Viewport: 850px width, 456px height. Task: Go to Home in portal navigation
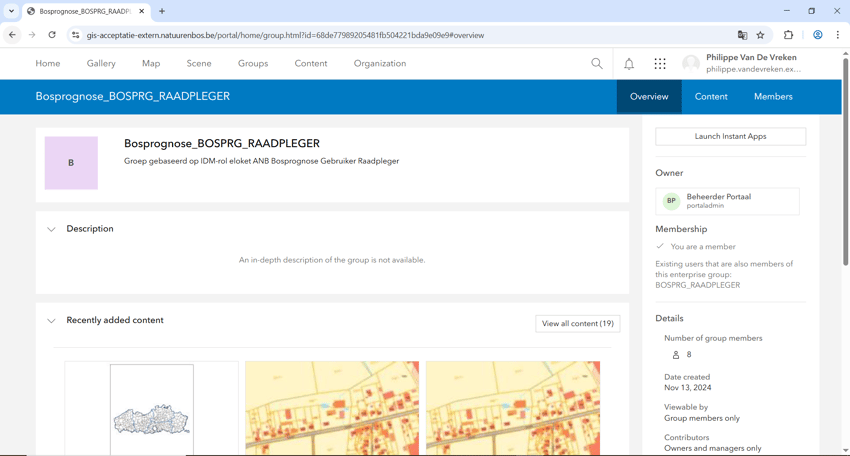click(48, 63)
